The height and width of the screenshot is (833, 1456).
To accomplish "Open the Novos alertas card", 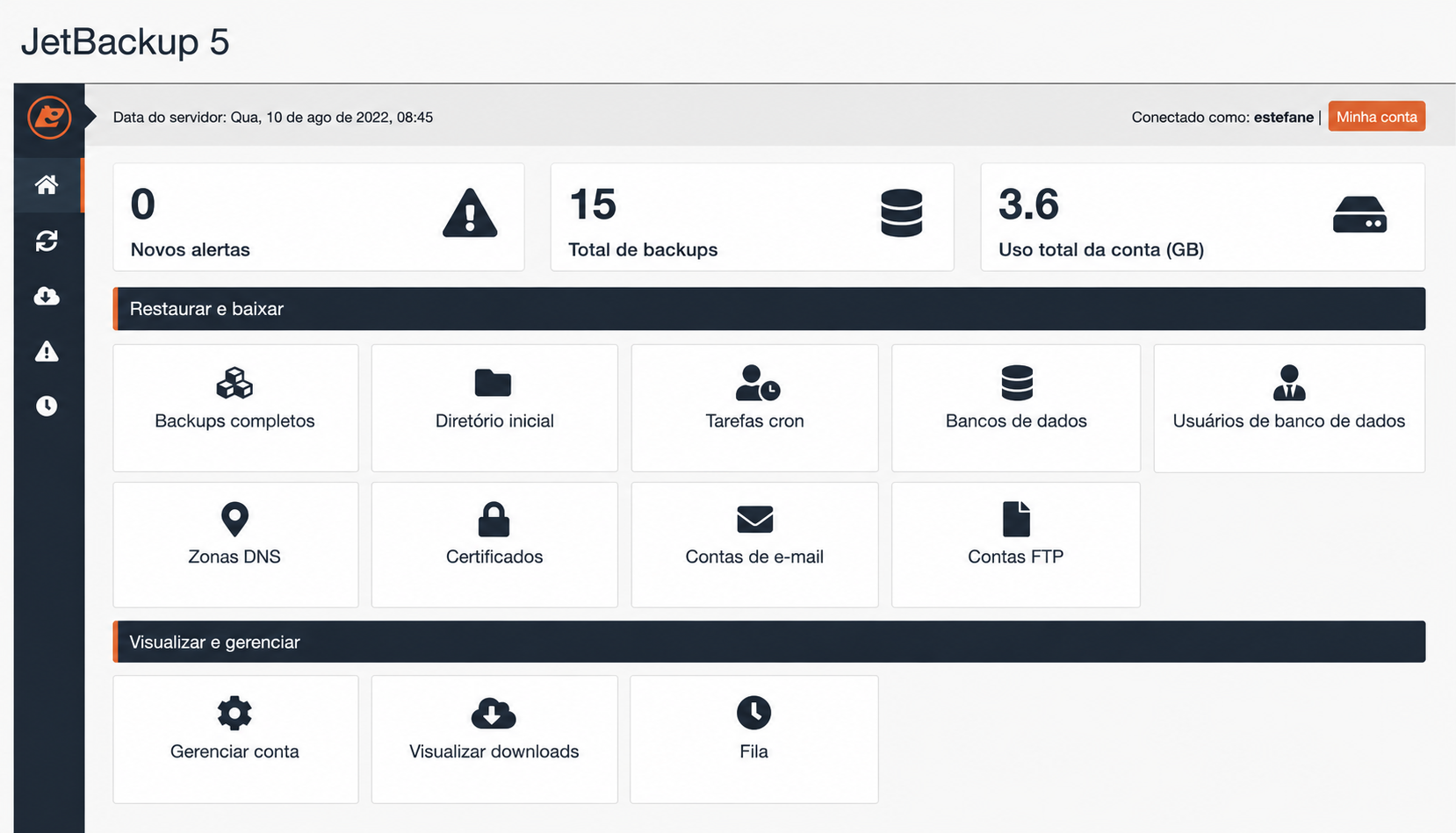I will (x=319, y=217).
